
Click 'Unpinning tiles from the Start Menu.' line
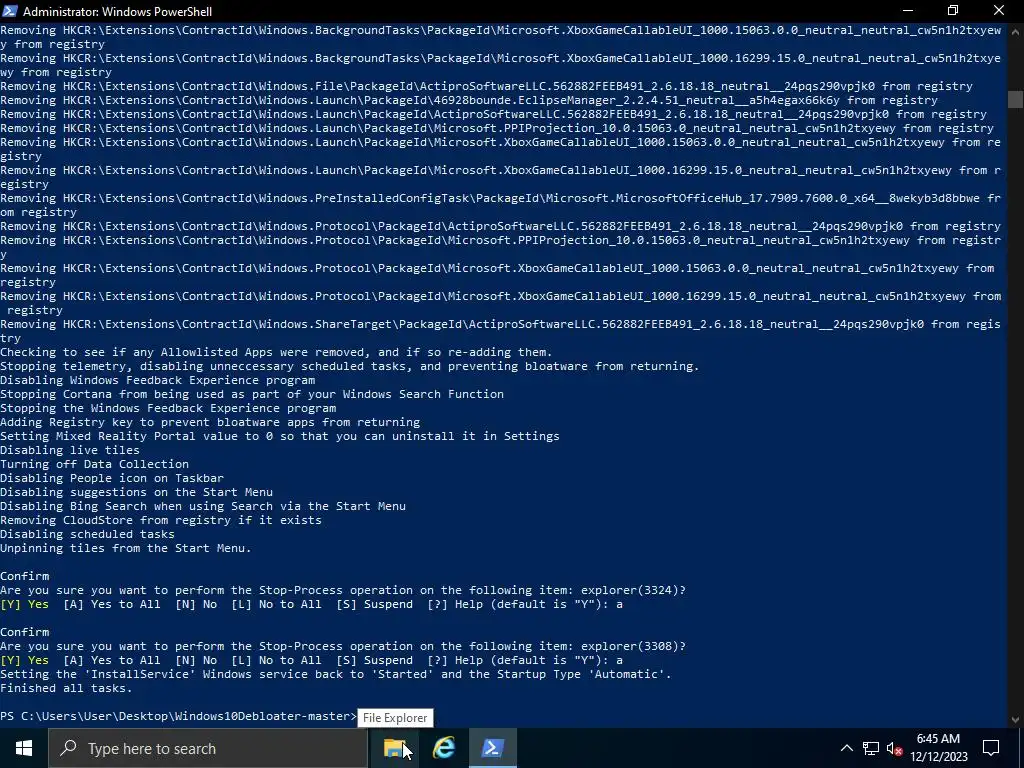125,549
